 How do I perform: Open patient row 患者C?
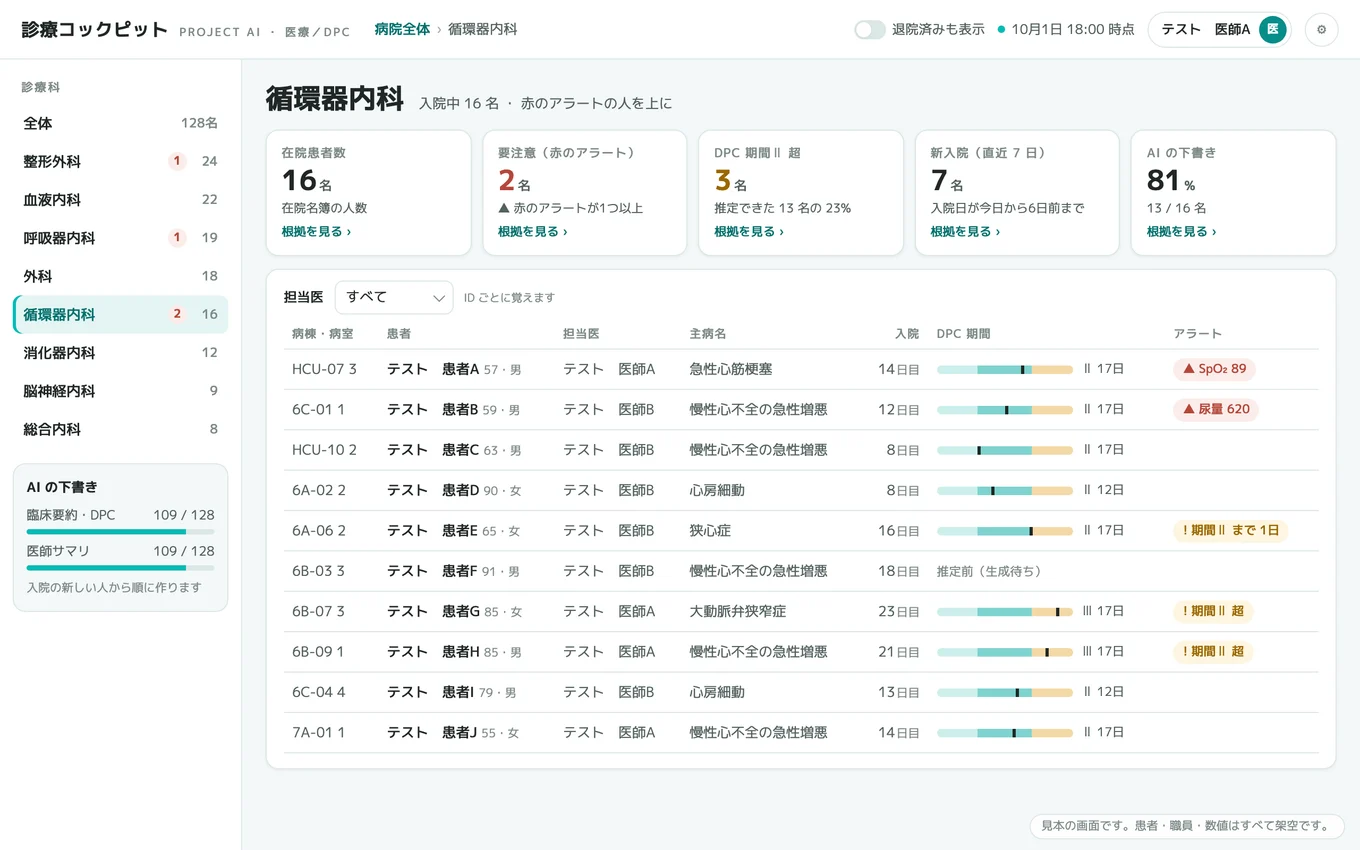801,450
